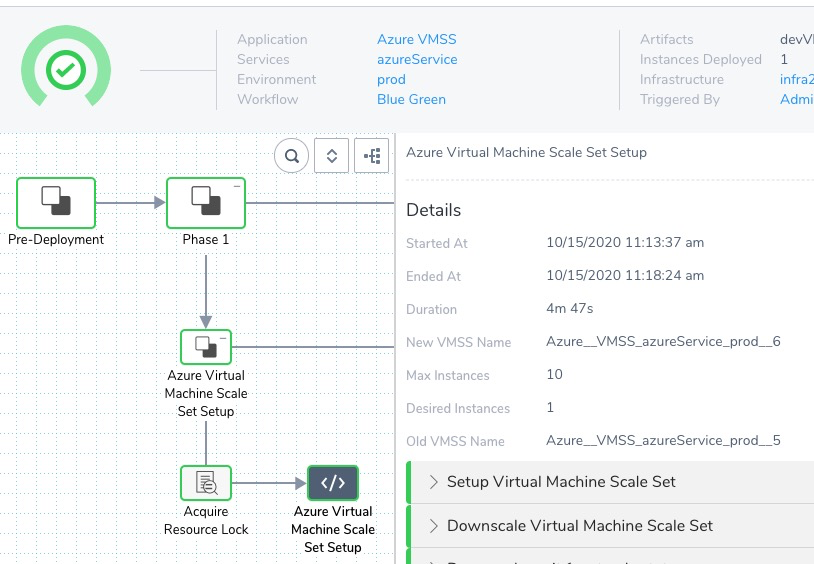Click the Phase 1 label text

point(206,239)
